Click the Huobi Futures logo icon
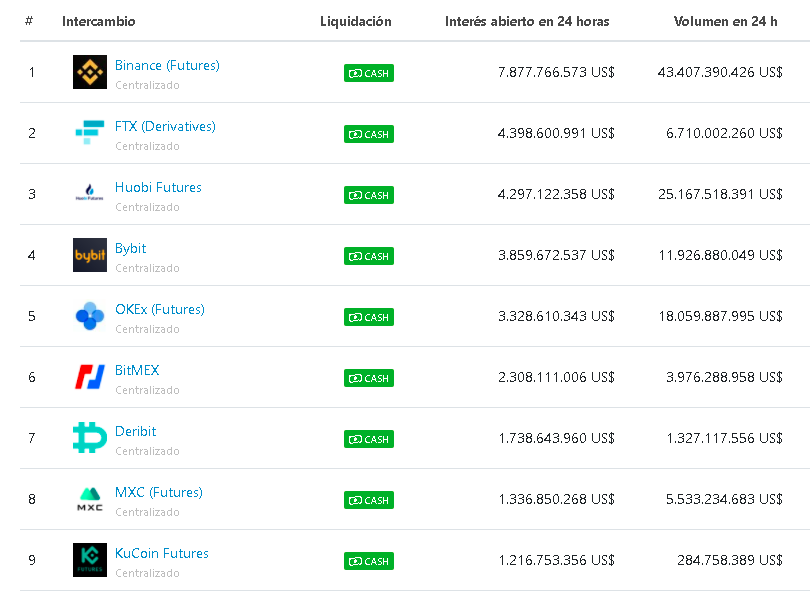The height and width of the screenshot is (597, 810). point(90,194)
